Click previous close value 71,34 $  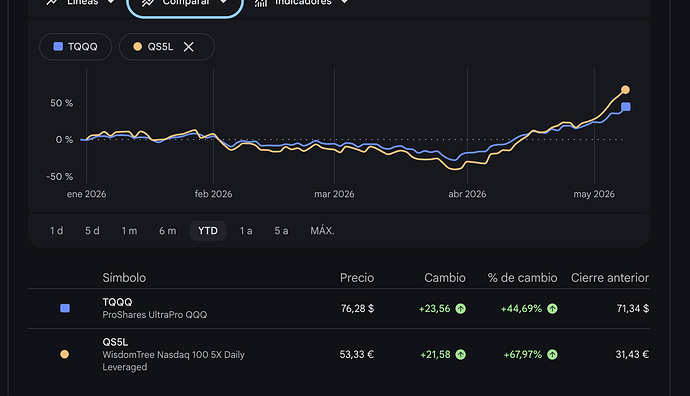tap(633, 308)
